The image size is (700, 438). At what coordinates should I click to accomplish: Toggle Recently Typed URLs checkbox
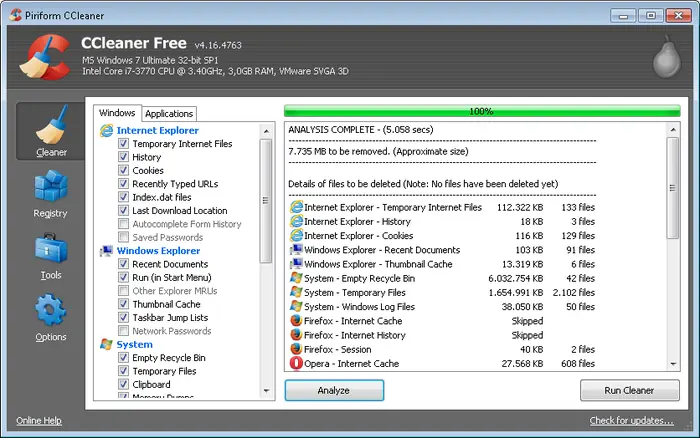124,184
